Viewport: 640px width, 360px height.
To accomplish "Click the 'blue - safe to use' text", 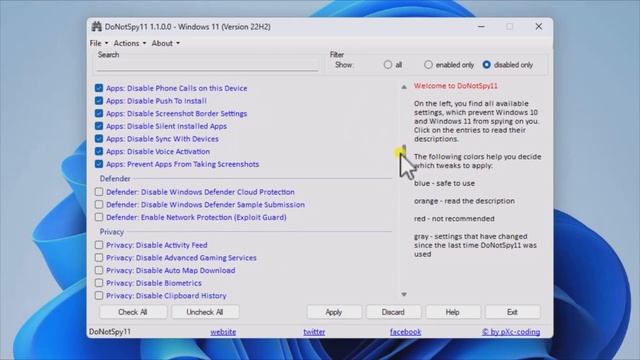I will tap(444, 183).
